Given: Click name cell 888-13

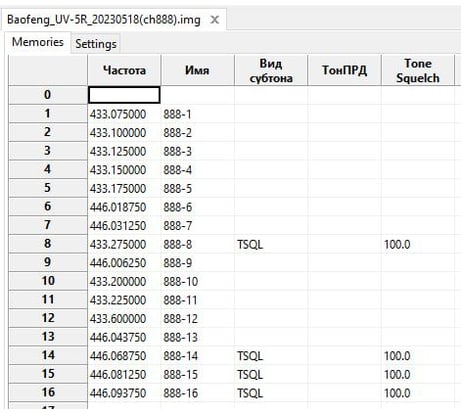Looking at the screenshot, I should click(x=197, y=337).
